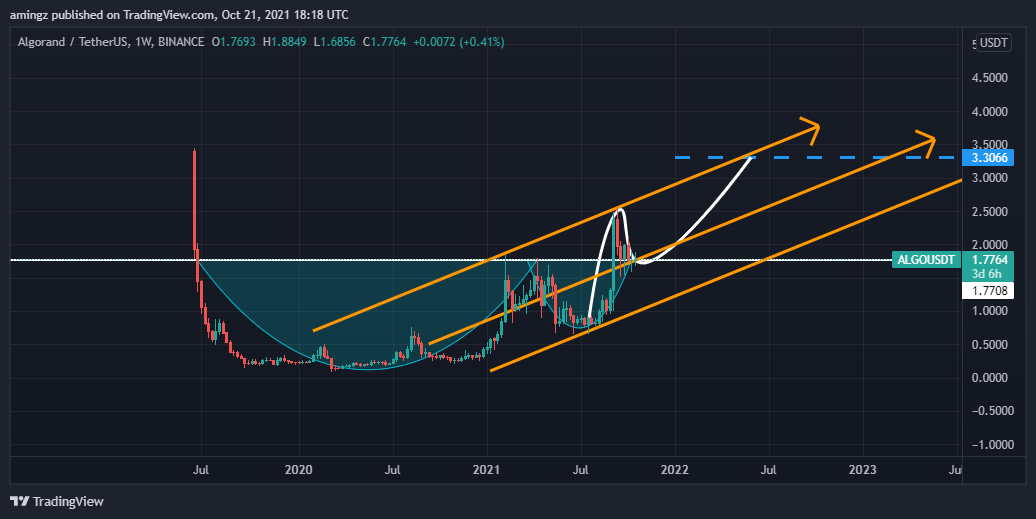
Task: Click the Jul label between 2021 and 2022
Action: [x=581, y=469]
